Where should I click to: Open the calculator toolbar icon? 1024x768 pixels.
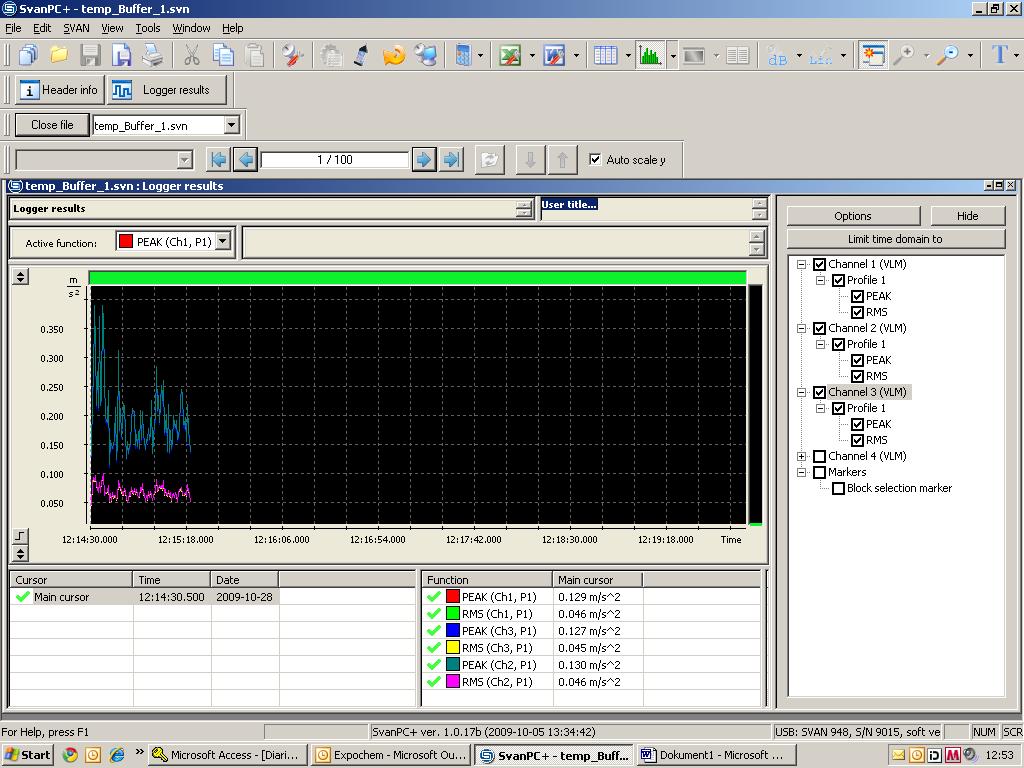click(x=463, y=56)
